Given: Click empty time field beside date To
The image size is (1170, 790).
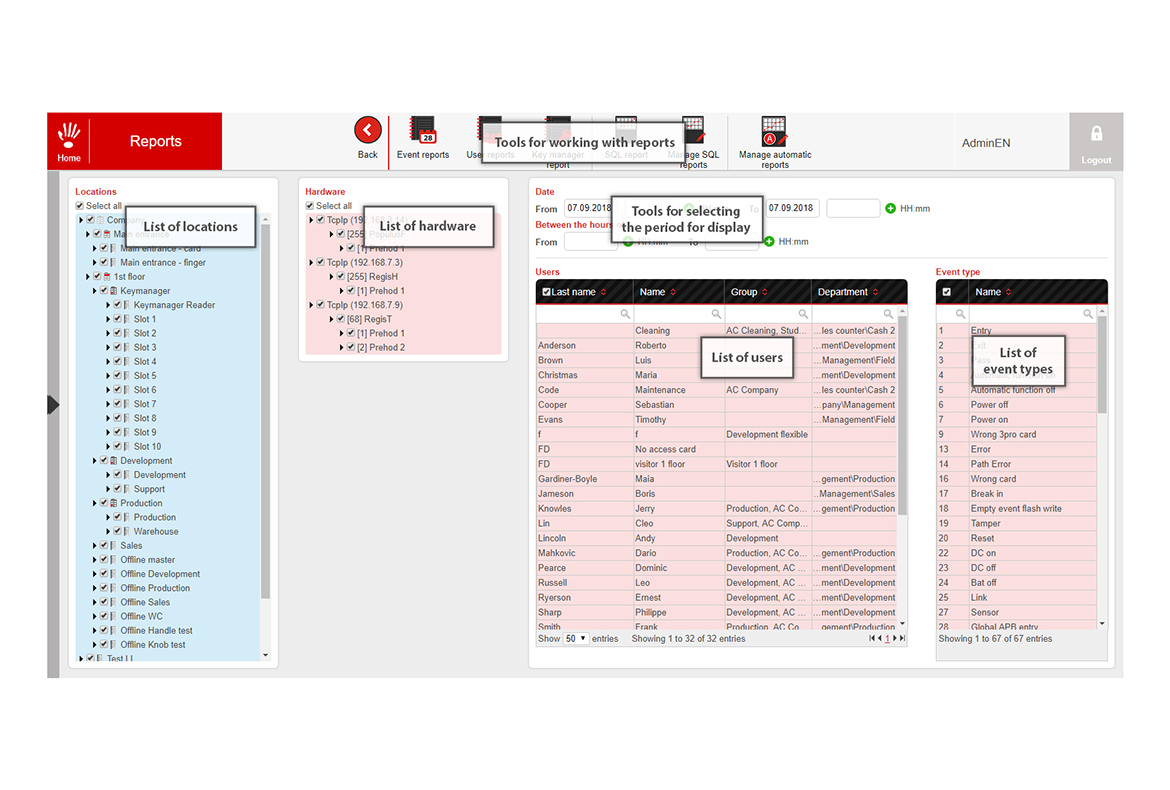Looking at the screenshot, I should pyautogui.click(x=853, y=208).
